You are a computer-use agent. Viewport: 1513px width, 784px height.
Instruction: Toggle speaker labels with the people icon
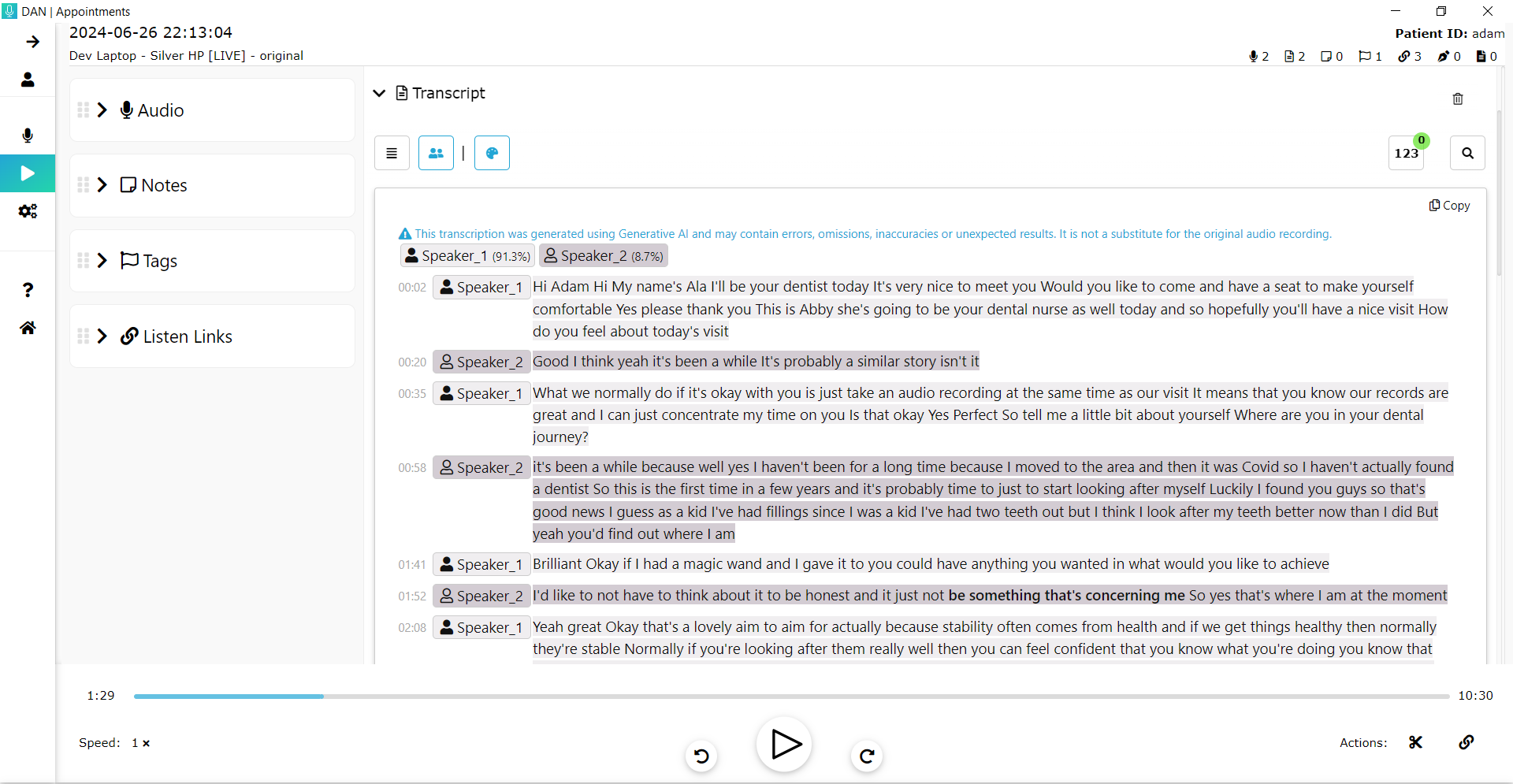(436, 152)
